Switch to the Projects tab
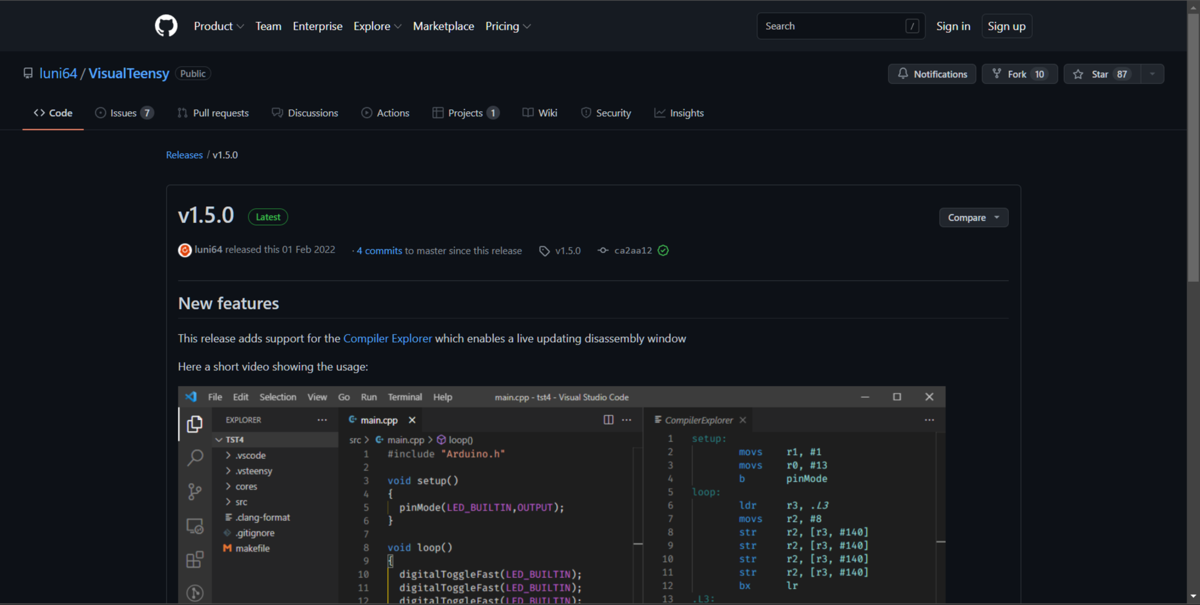1200x605 pixels. (465, 113)
